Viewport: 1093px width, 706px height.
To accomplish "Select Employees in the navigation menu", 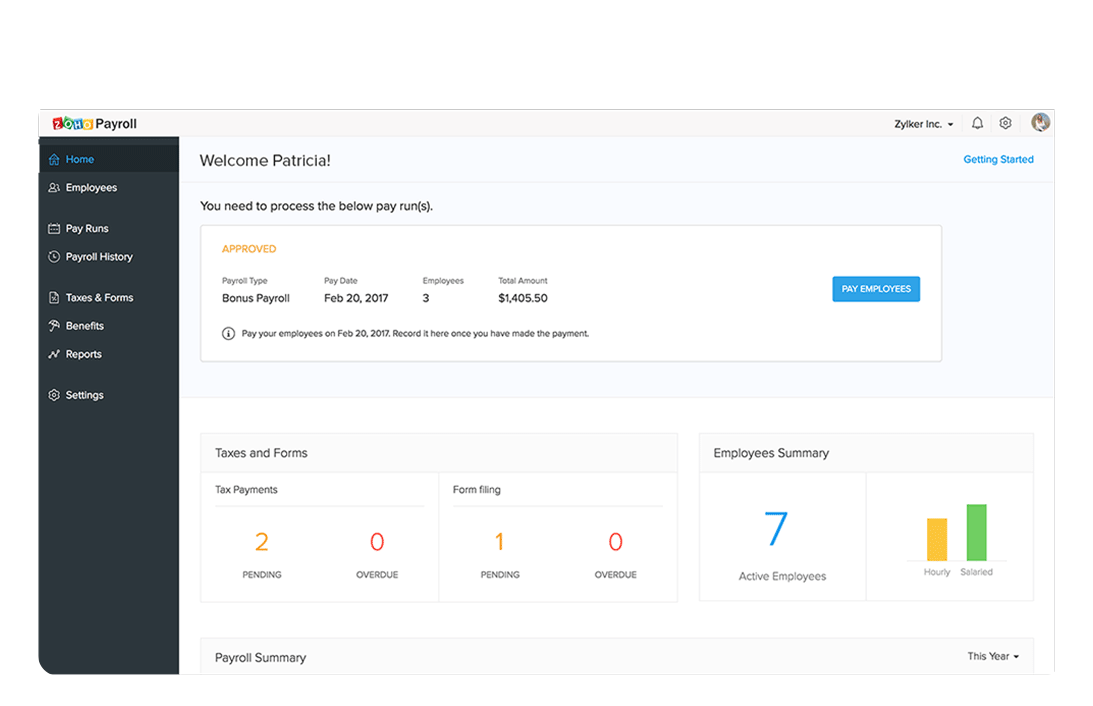I will (91, 187).
